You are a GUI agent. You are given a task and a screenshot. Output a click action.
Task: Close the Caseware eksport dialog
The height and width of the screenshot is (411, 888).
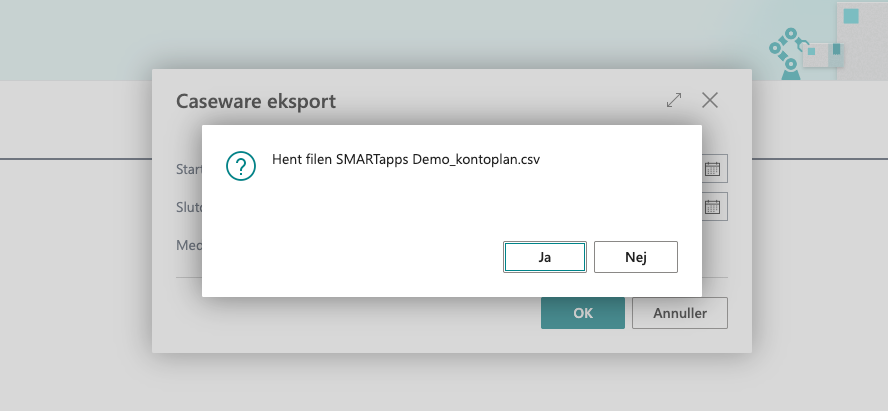[710, 100]
